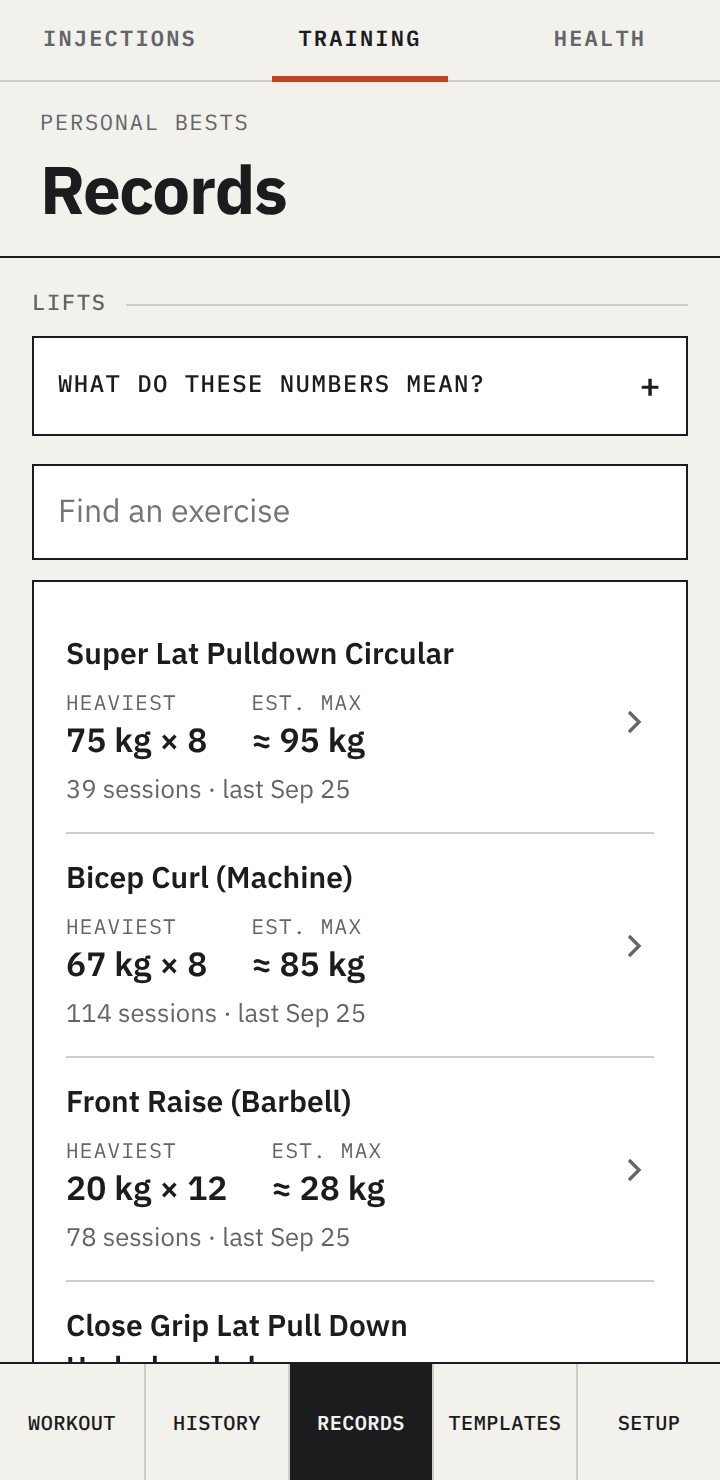Click the '67 kg × 8' heaviest value
720x1480 pixels.
pyautogui.click(x=137, y=965)
